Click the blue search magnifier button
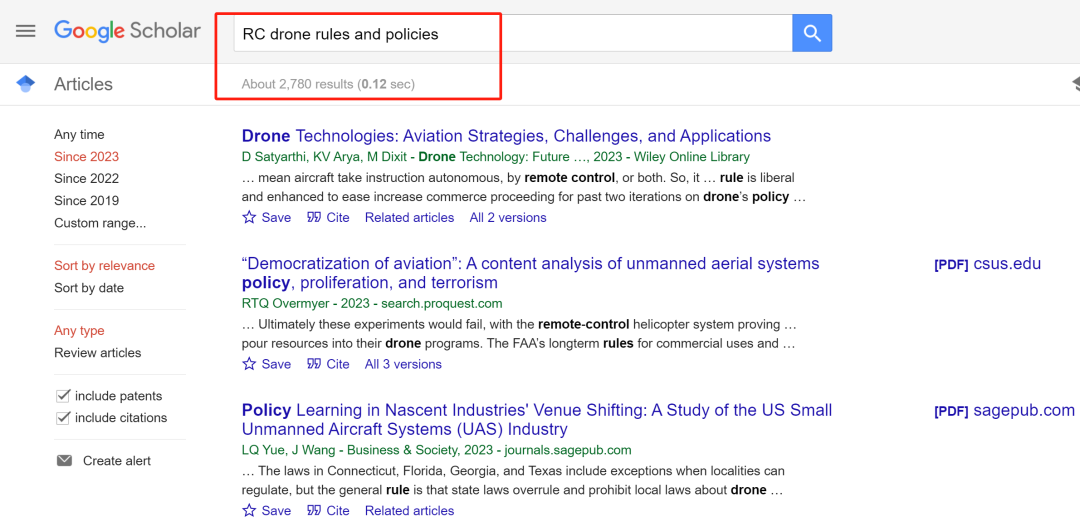The image size is (1080, 527). pyautogui.click(x=812, y=34)
